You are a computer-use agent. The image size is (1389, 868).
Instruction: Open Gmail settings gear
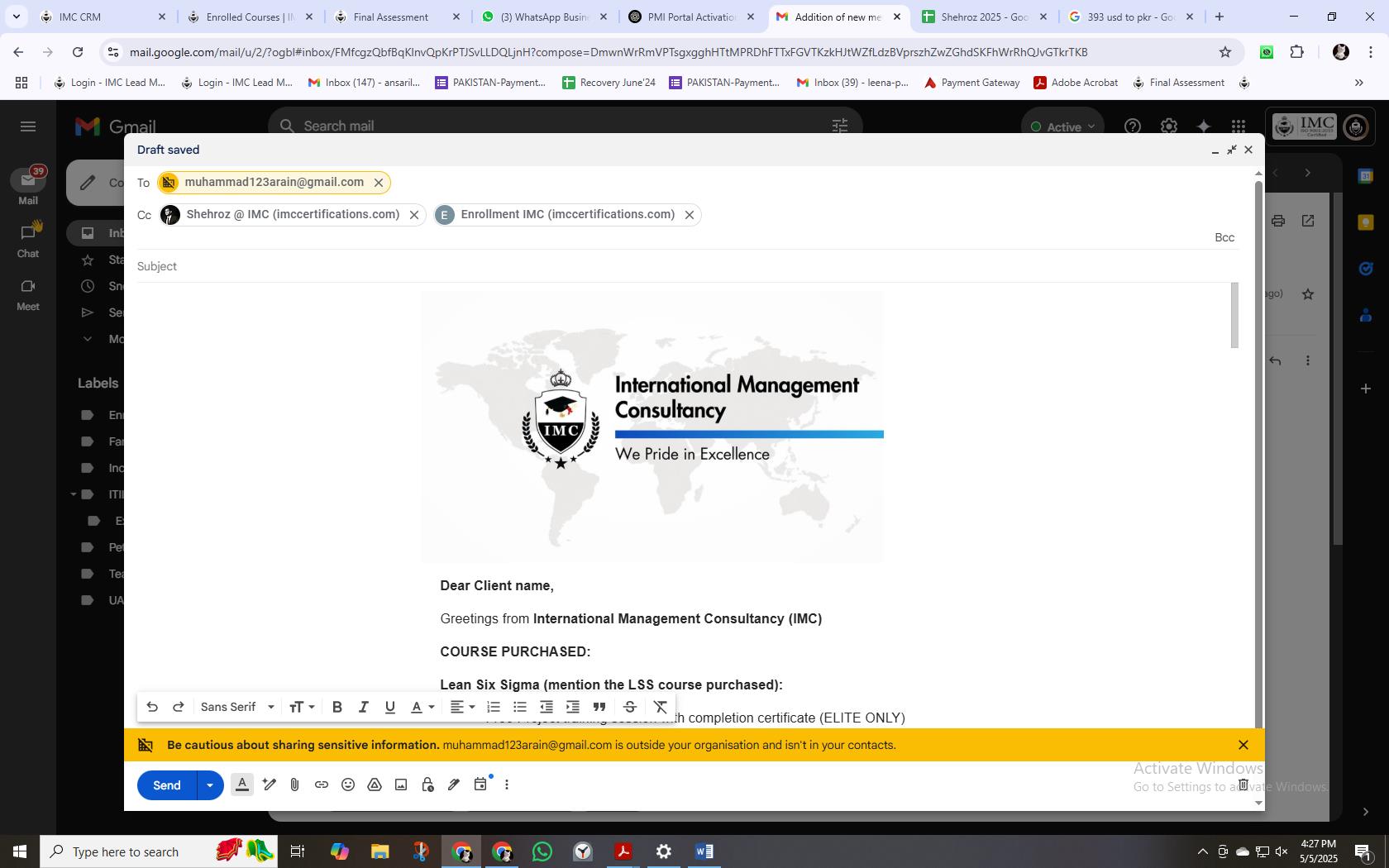coord(1168,126)
